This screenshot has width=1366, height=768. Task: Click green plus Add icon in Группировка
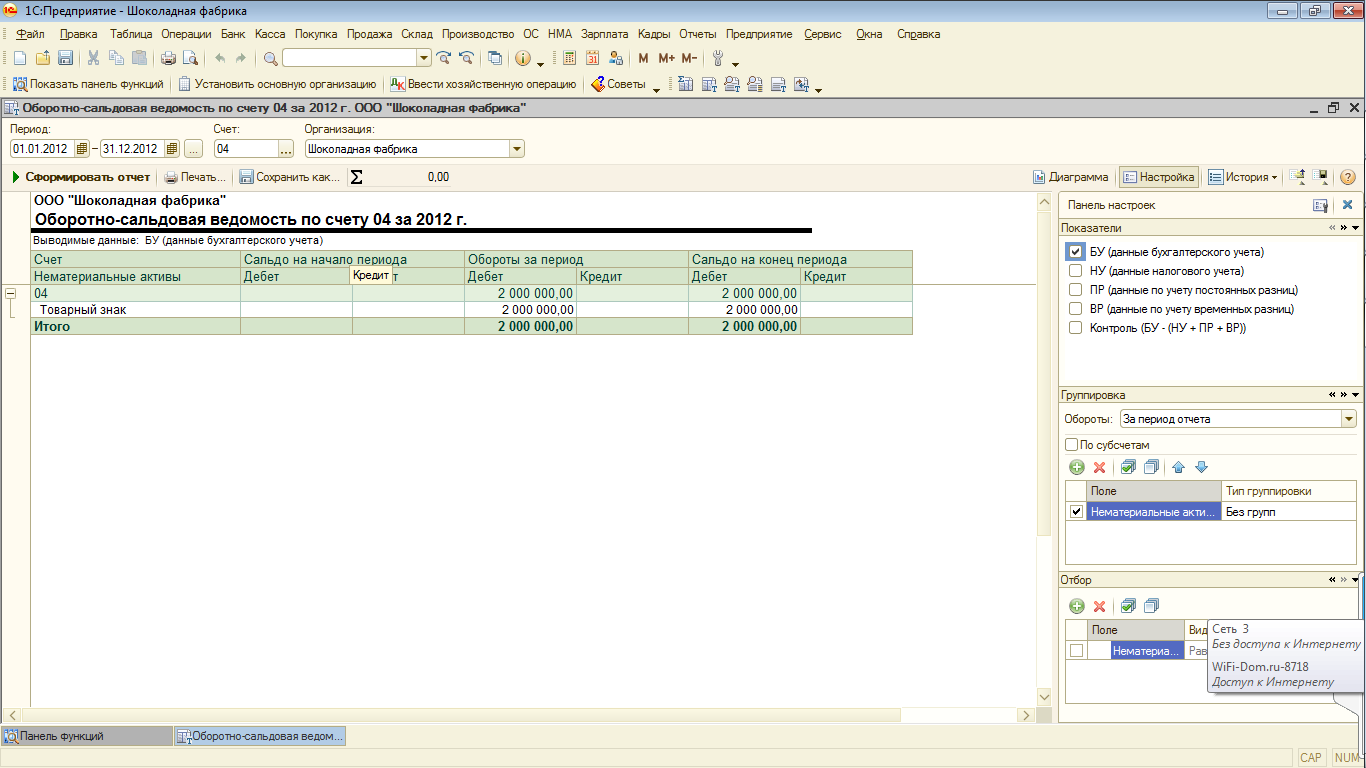(x=1077, y=467)
